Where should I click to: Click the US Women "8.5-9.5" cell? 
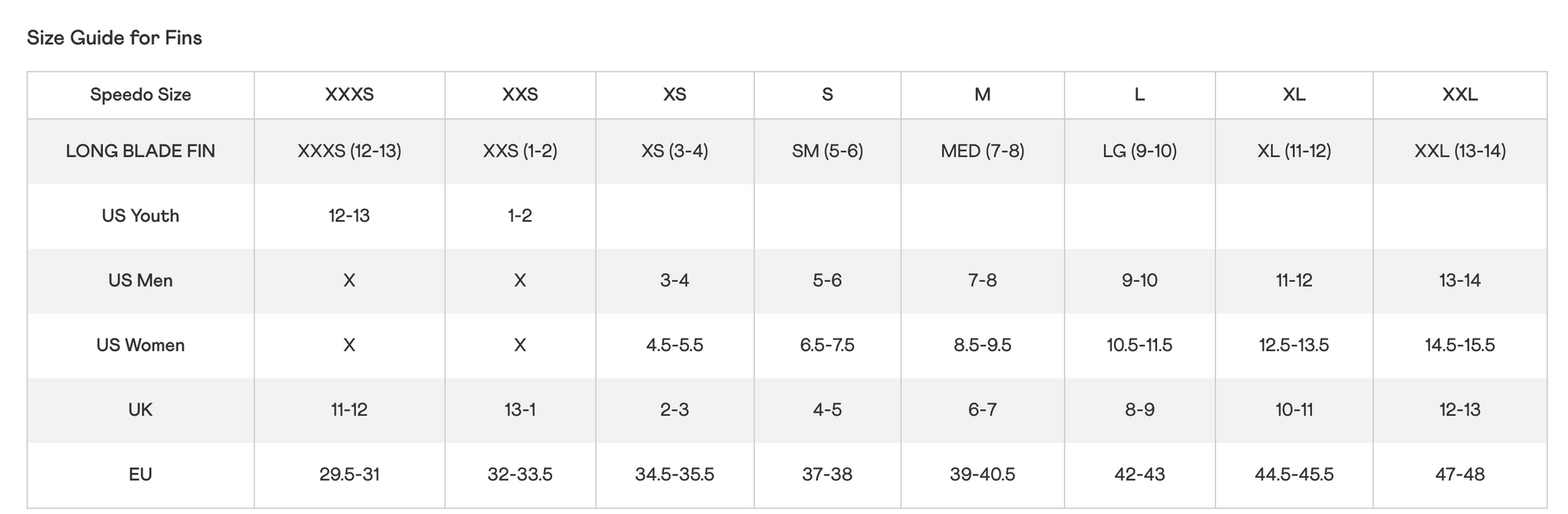click(x=982, y=345)
